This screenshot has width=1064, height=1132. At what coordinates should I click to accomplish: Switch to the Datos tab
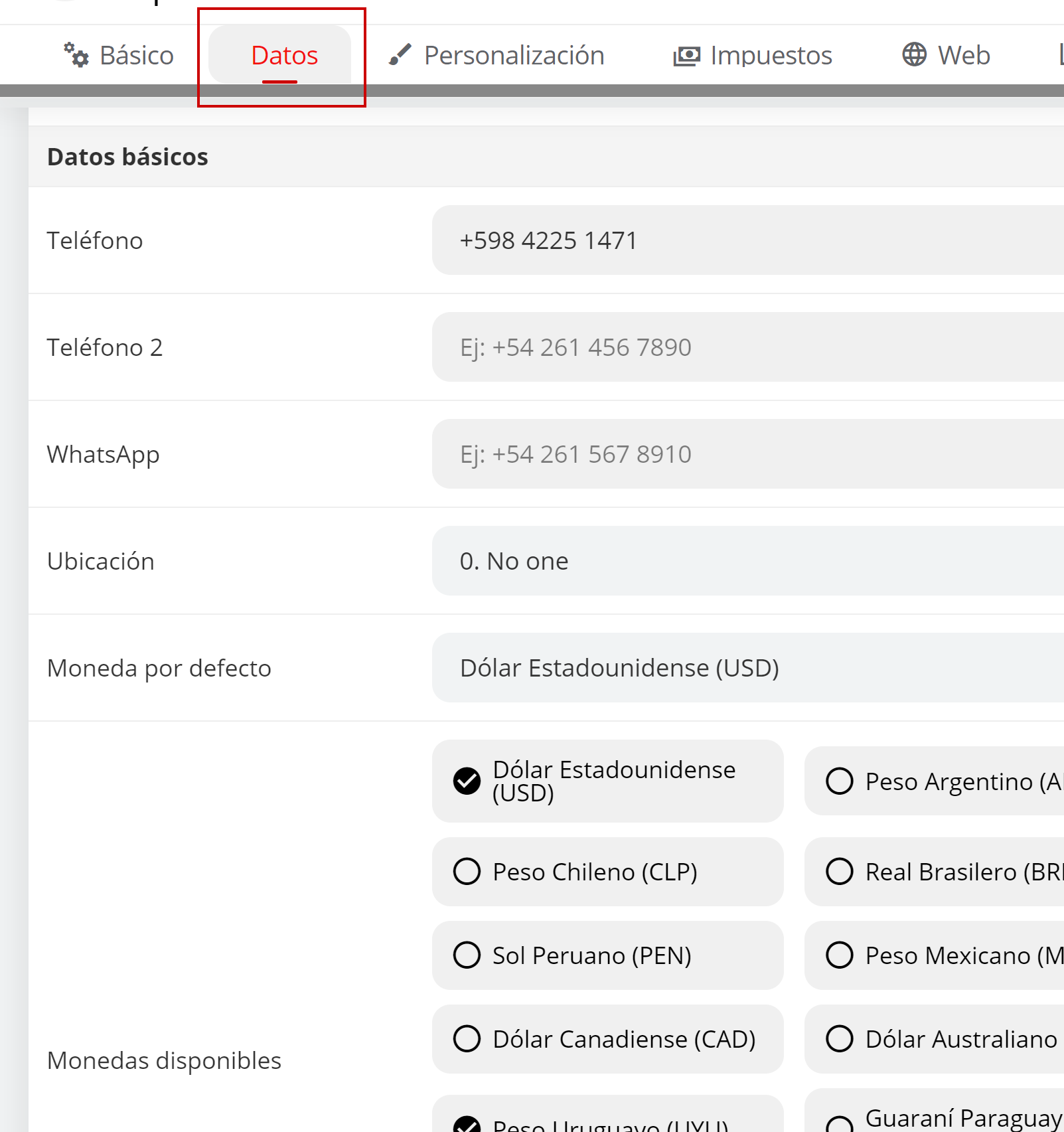point(284,56)
